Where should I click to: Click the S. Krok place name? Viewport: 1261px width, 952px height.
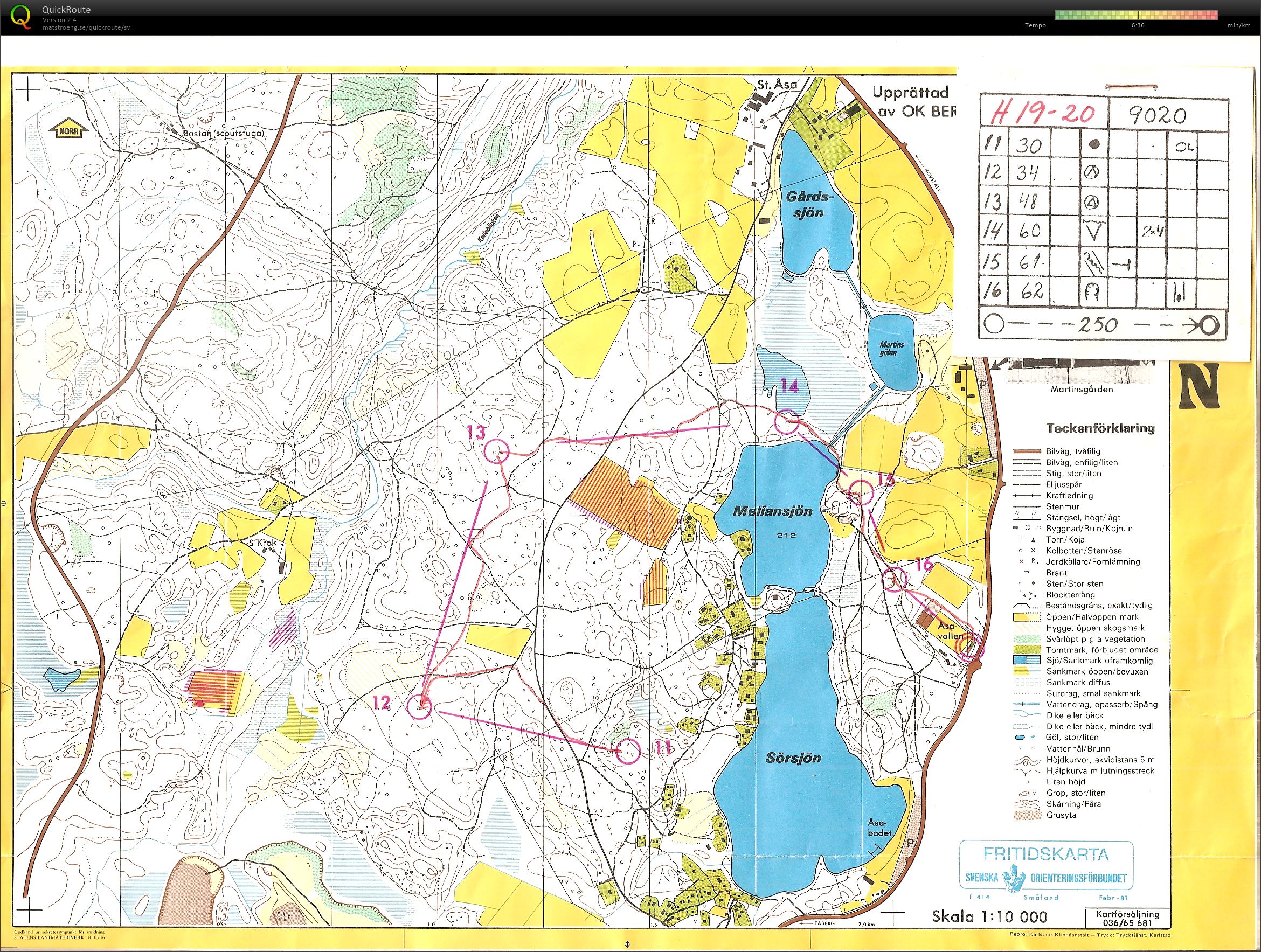[x=263, y=543]
